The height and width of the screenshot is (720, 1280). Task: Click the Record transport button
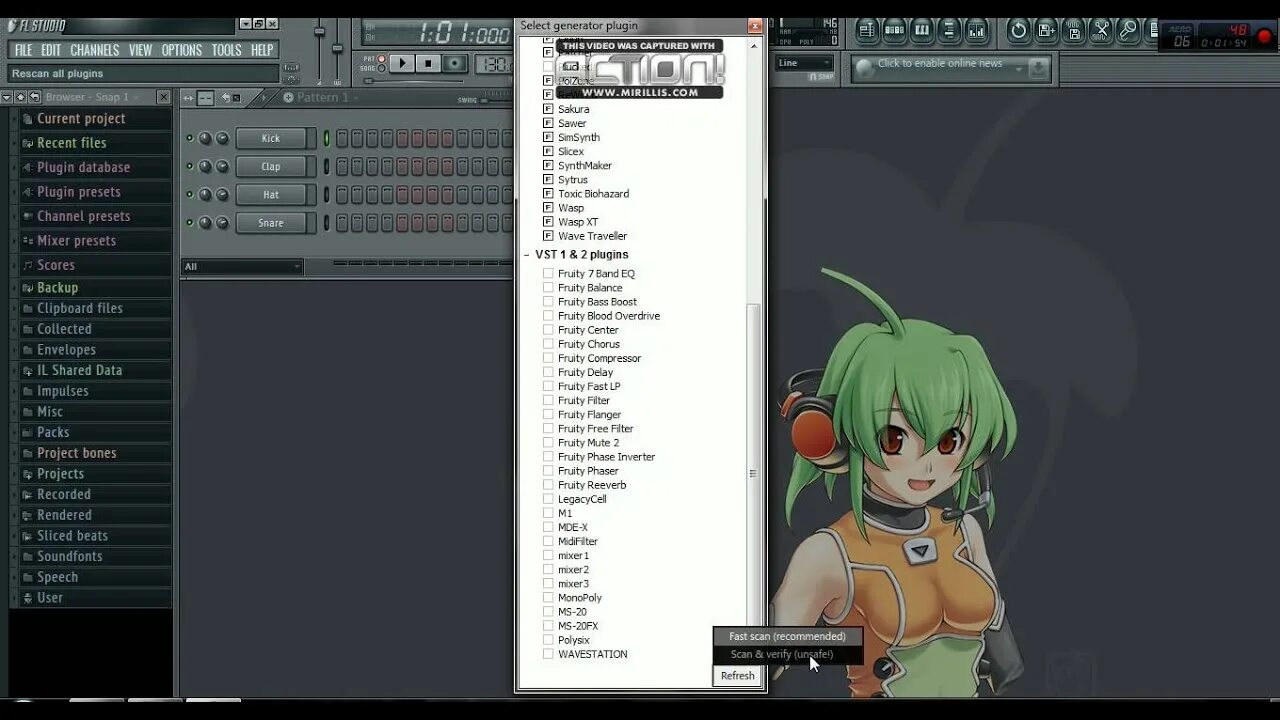[x=455, y=63]
